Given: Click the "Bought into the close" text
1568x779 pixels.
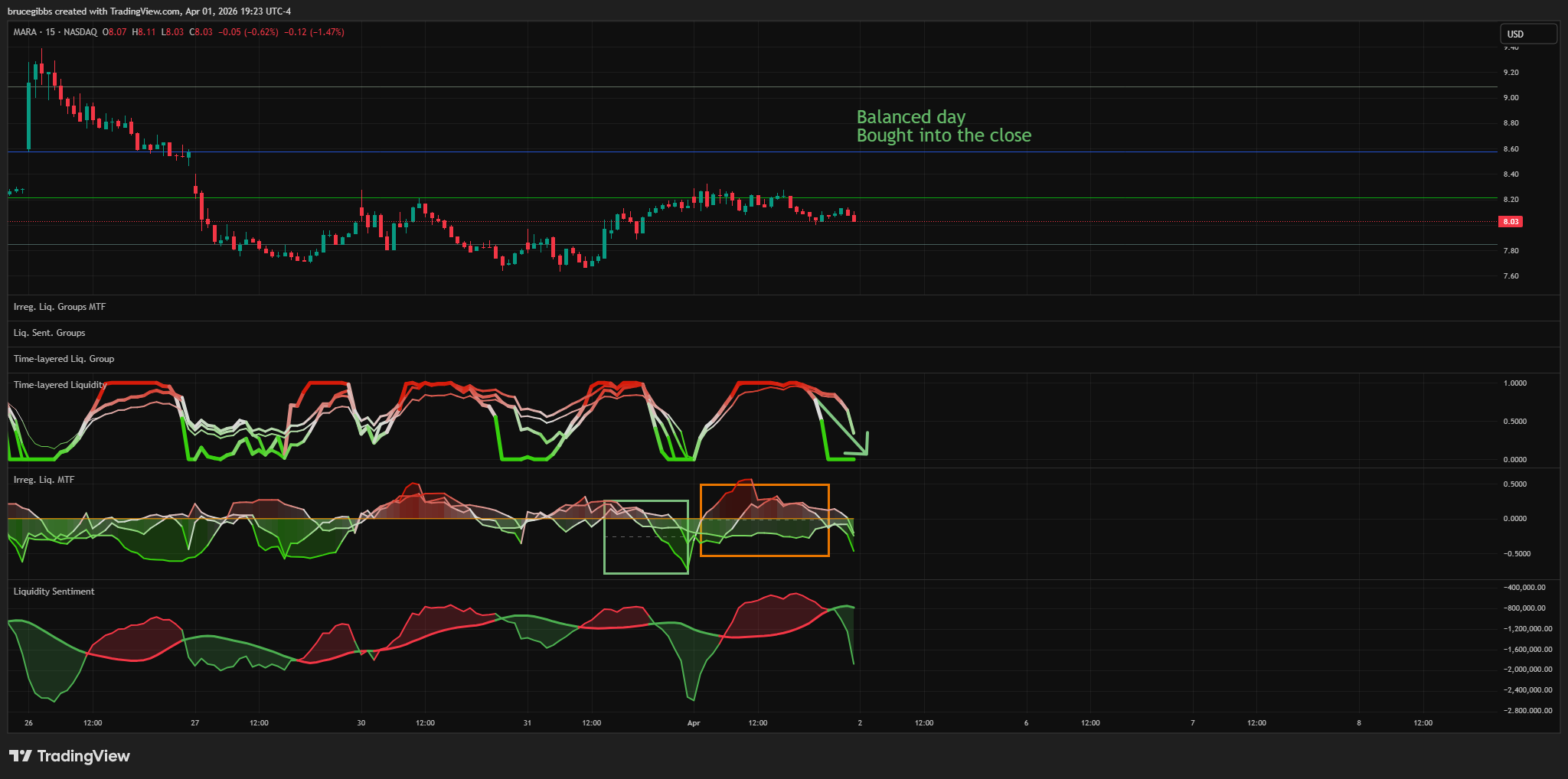Looking at the screenshot, I should 943,136.
